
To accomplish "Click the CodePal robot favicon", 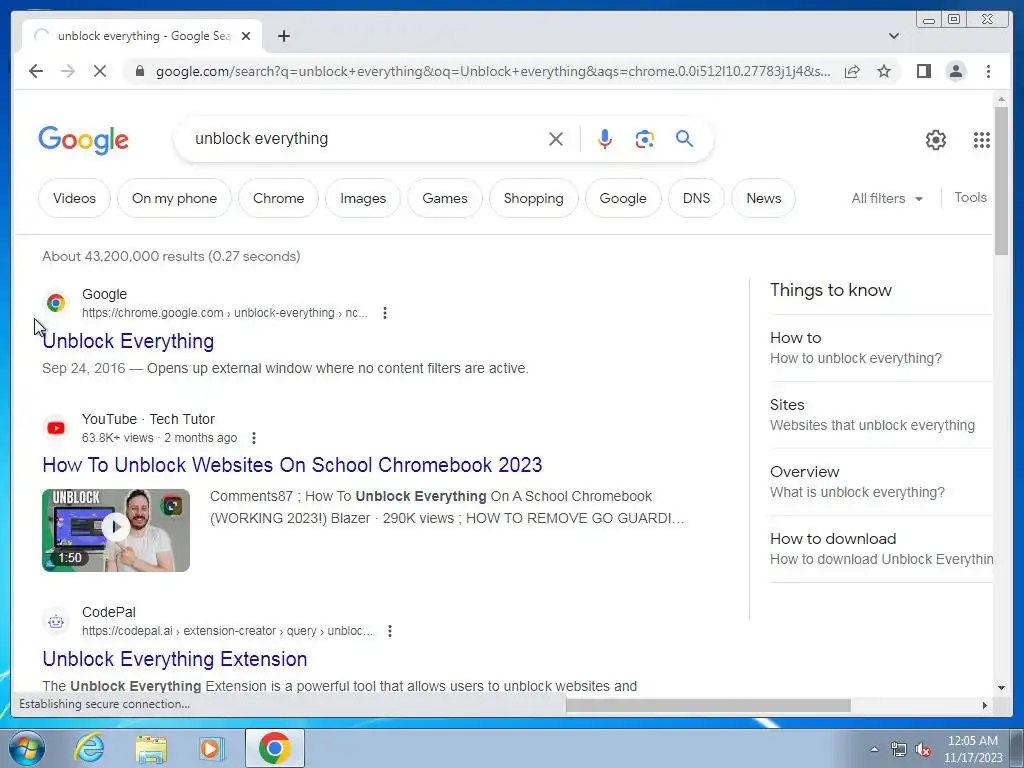I will click(x=56, y=621).
